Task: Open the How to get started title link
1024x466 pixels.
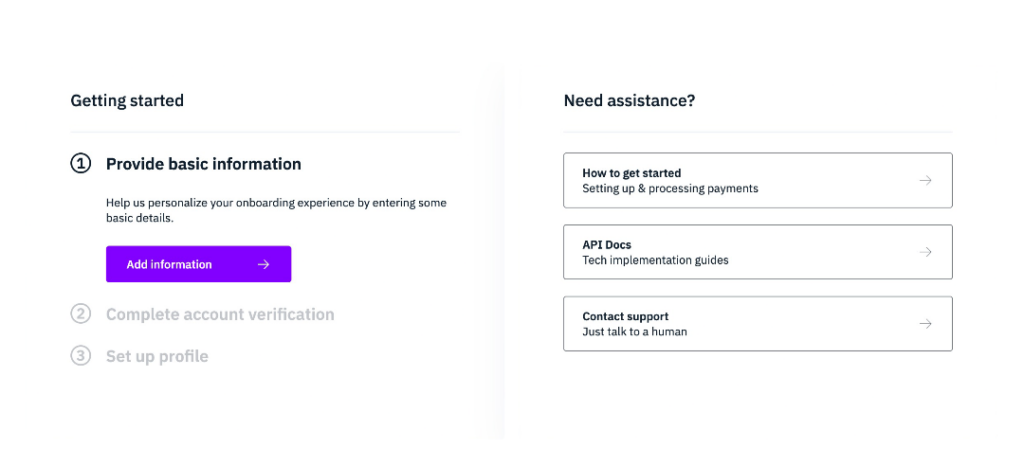Action: [x=632, y=173]
